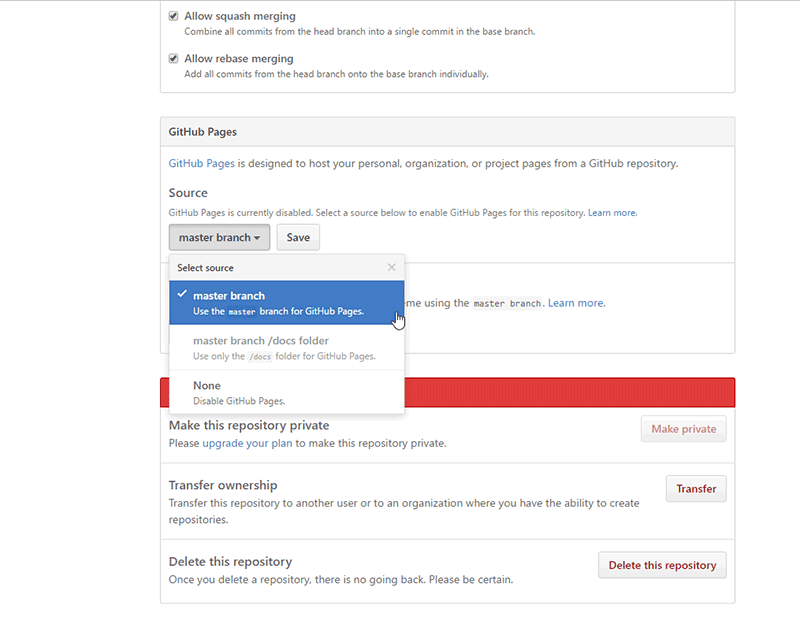Open the master branch source dropdown
Viewport: 800px width, 621px height.
pyautogui.click(x=219, y=237)
